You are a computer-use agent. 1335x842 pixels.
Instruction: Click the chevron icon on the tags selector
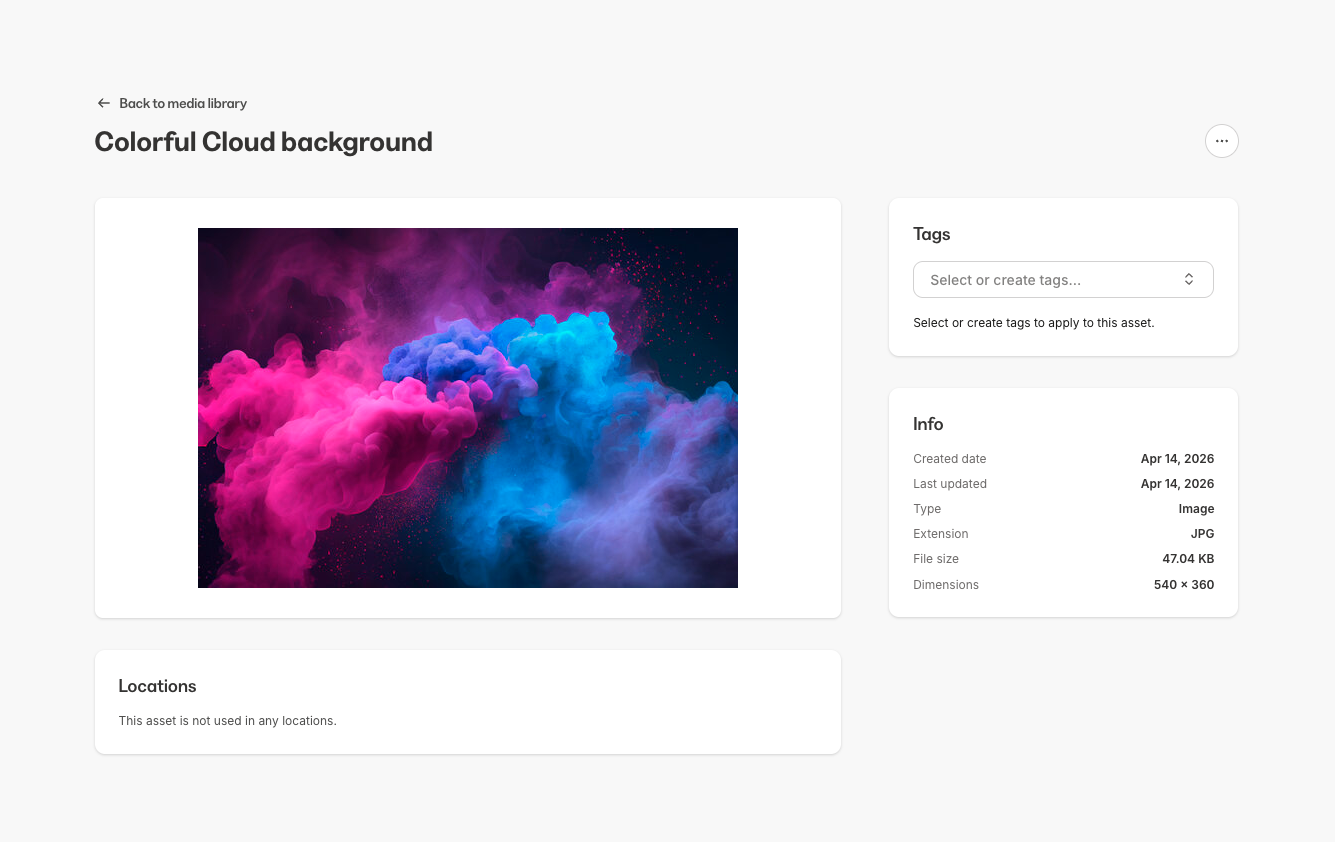(1189, 279)
